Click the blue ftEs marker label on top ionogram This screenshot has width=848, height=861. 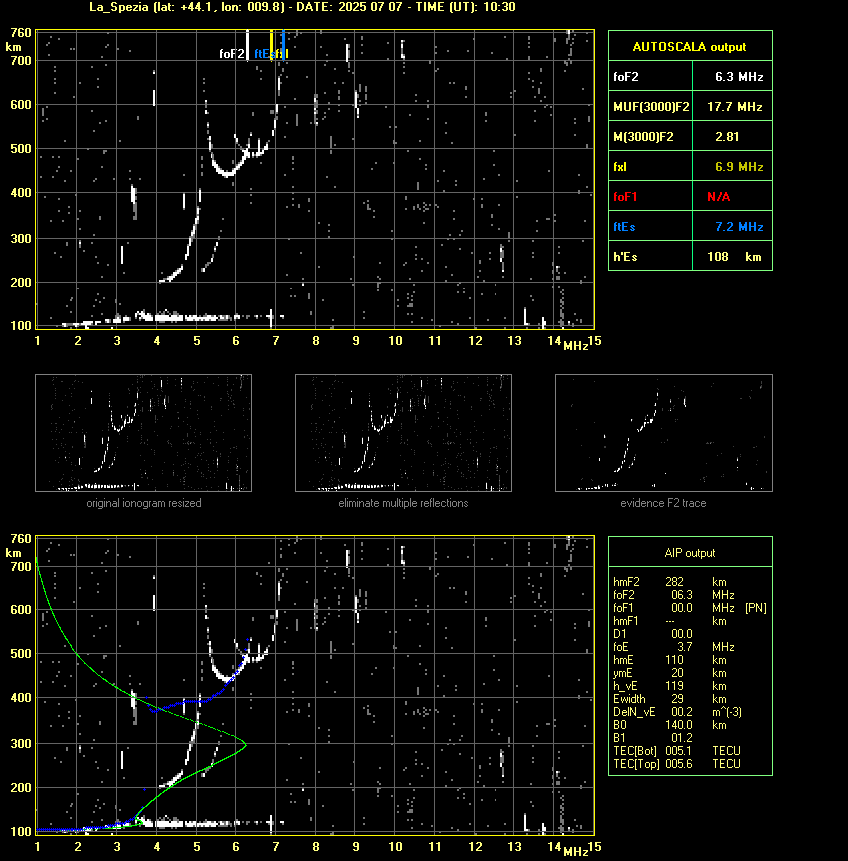pos(264,53)
